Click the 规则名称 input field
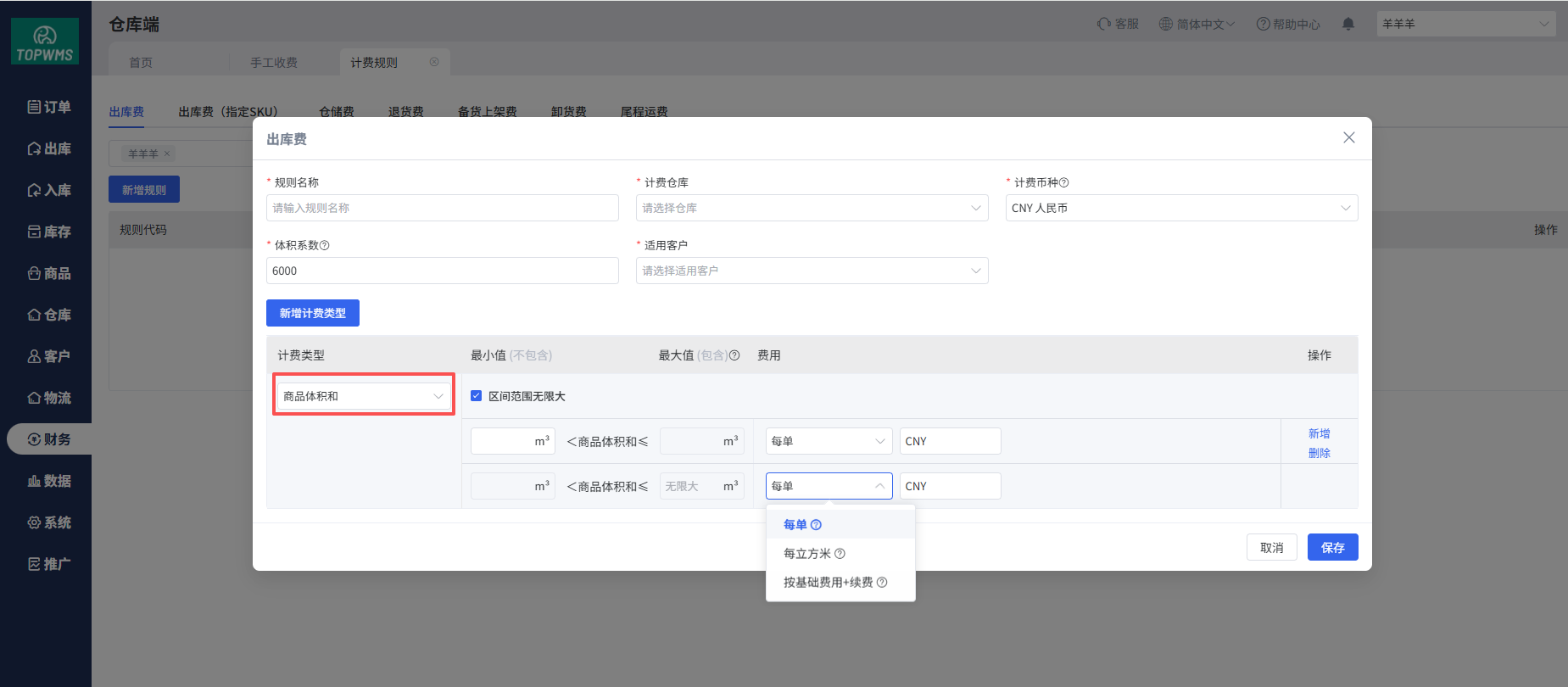 pos(442,208)
